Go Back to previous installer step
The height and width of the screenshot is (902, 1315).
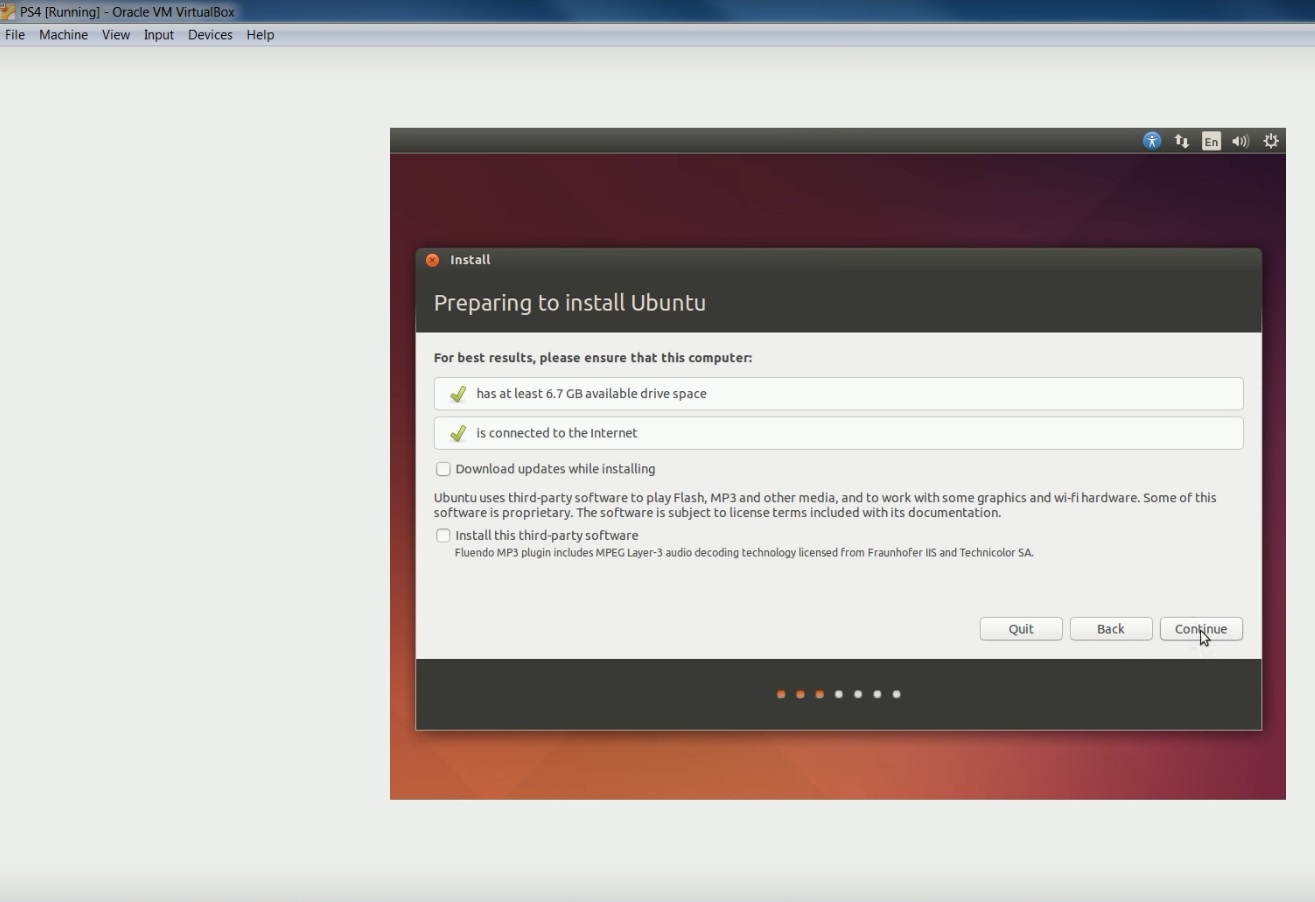1111,629
